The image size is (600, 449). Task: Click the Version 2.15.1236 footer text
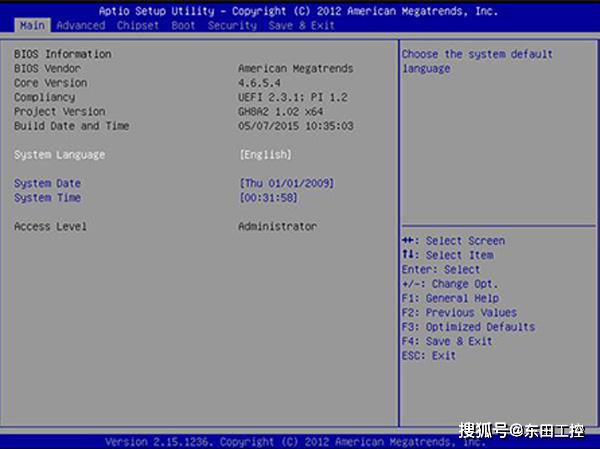[x=295, y=442]
